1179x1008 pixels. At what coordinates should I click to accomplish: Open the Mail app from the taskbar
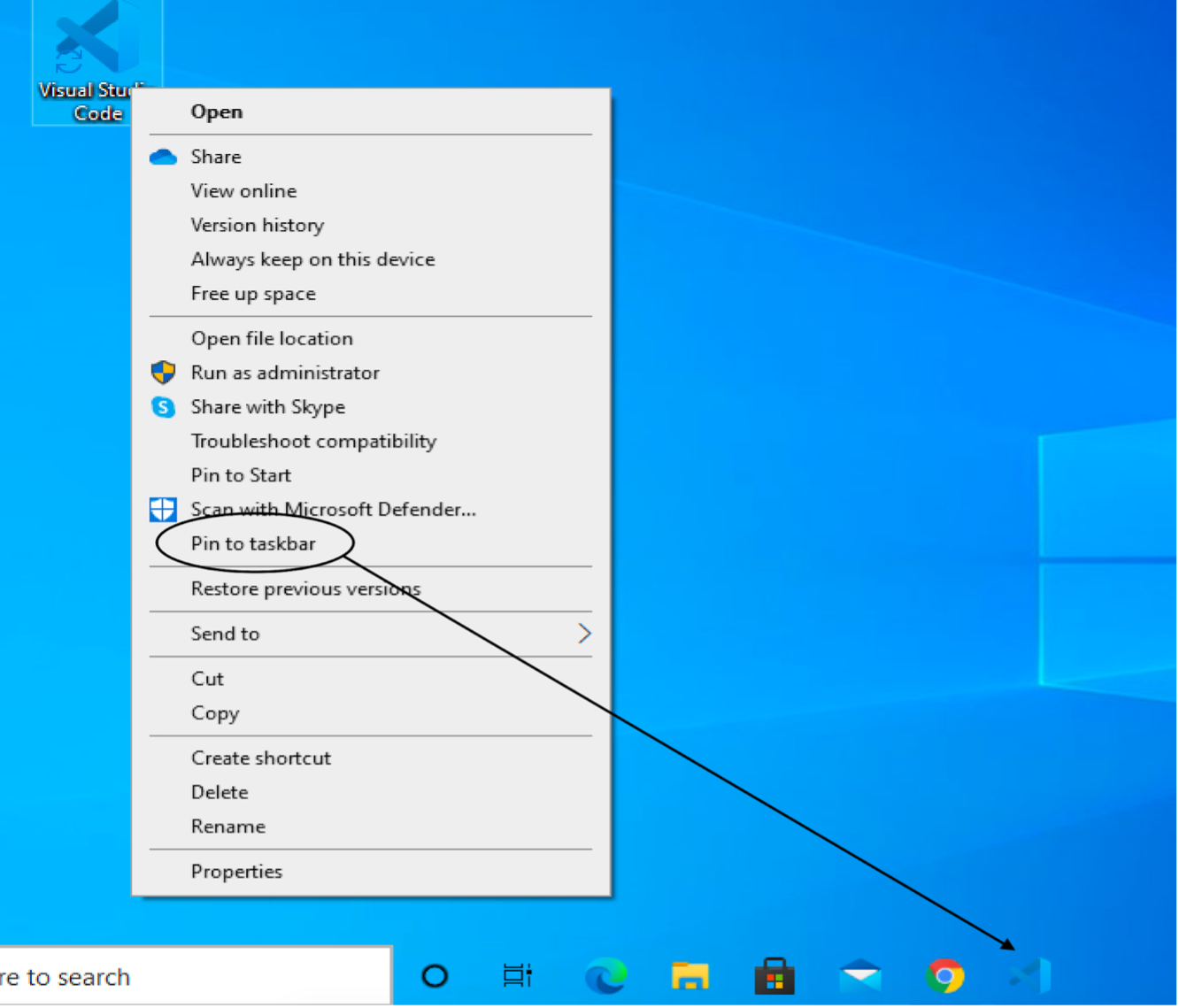pos(859,975)
